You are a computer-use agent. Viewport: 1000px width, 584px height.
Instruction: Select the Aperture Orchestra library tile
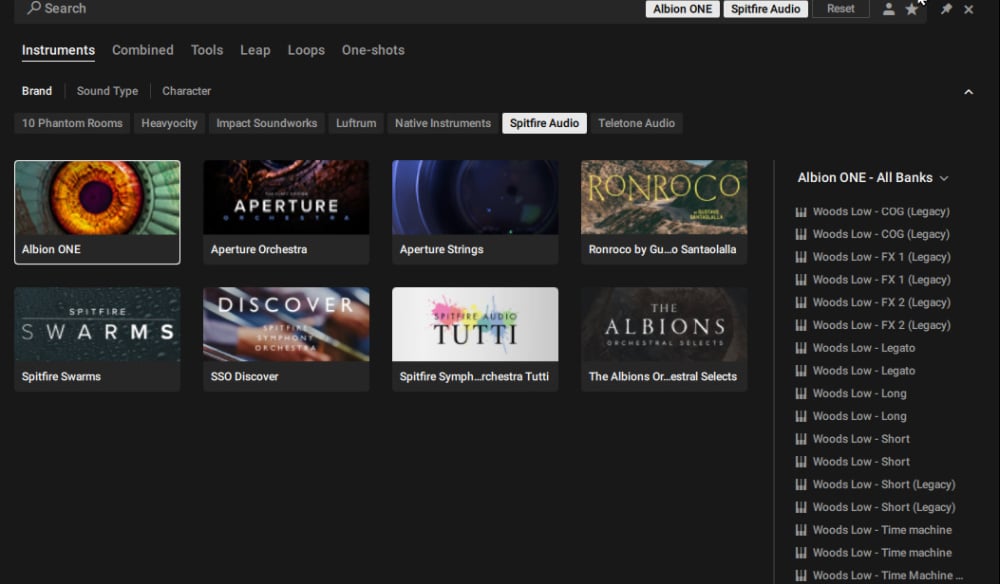(x=286, y=212)
